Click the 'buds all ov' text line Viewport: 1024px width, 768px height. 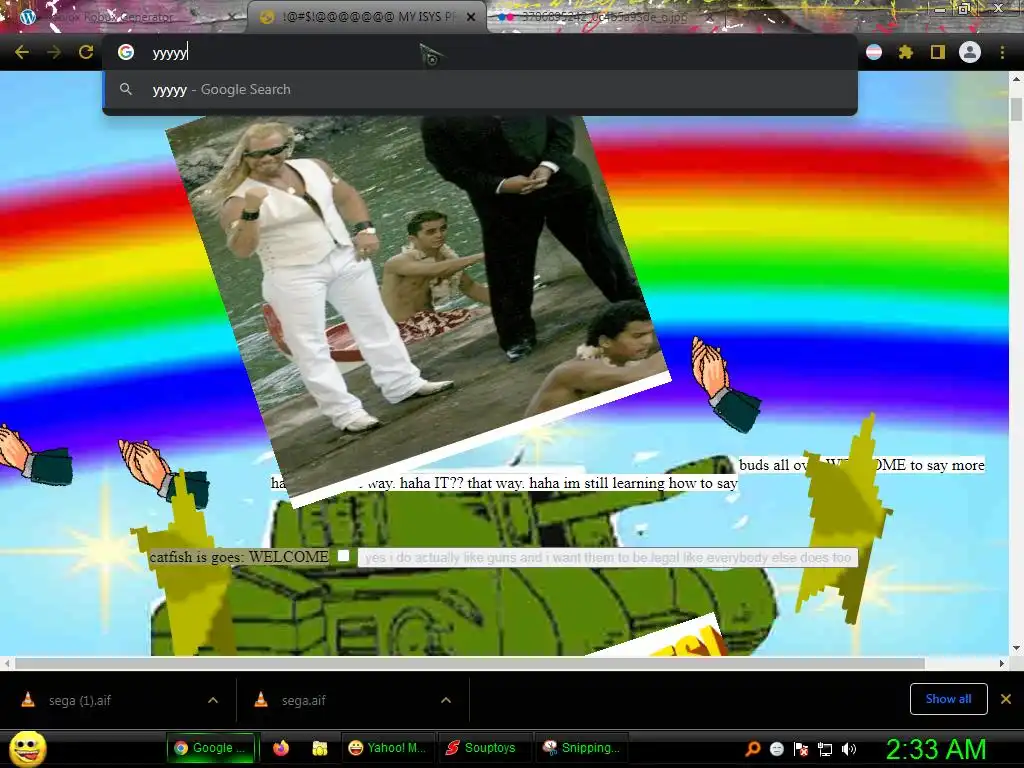point(861,465)
